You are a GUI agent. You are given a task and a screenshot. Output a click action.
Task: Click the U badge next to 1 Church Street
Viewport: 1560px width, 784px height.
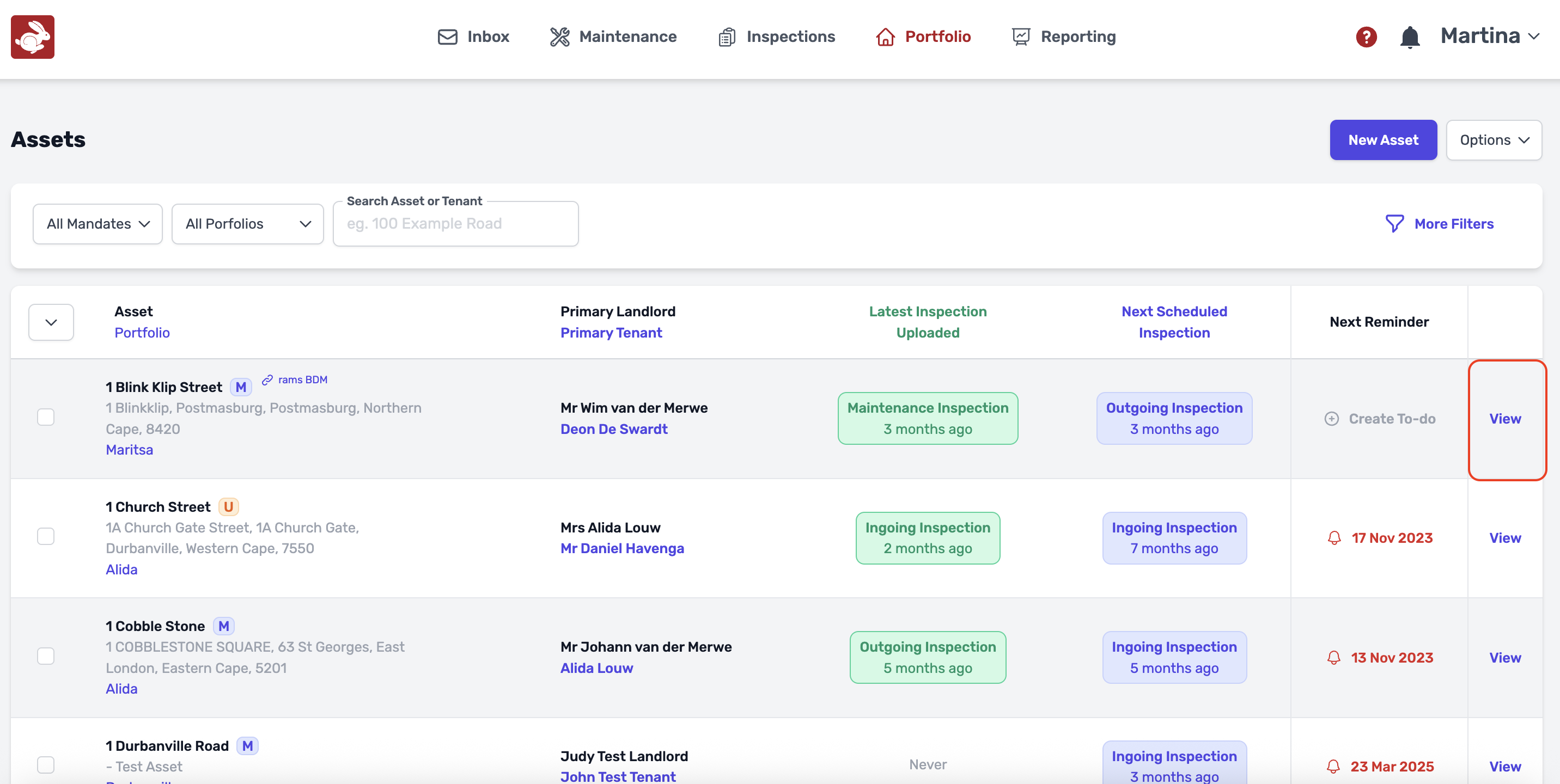pos(228,506)
